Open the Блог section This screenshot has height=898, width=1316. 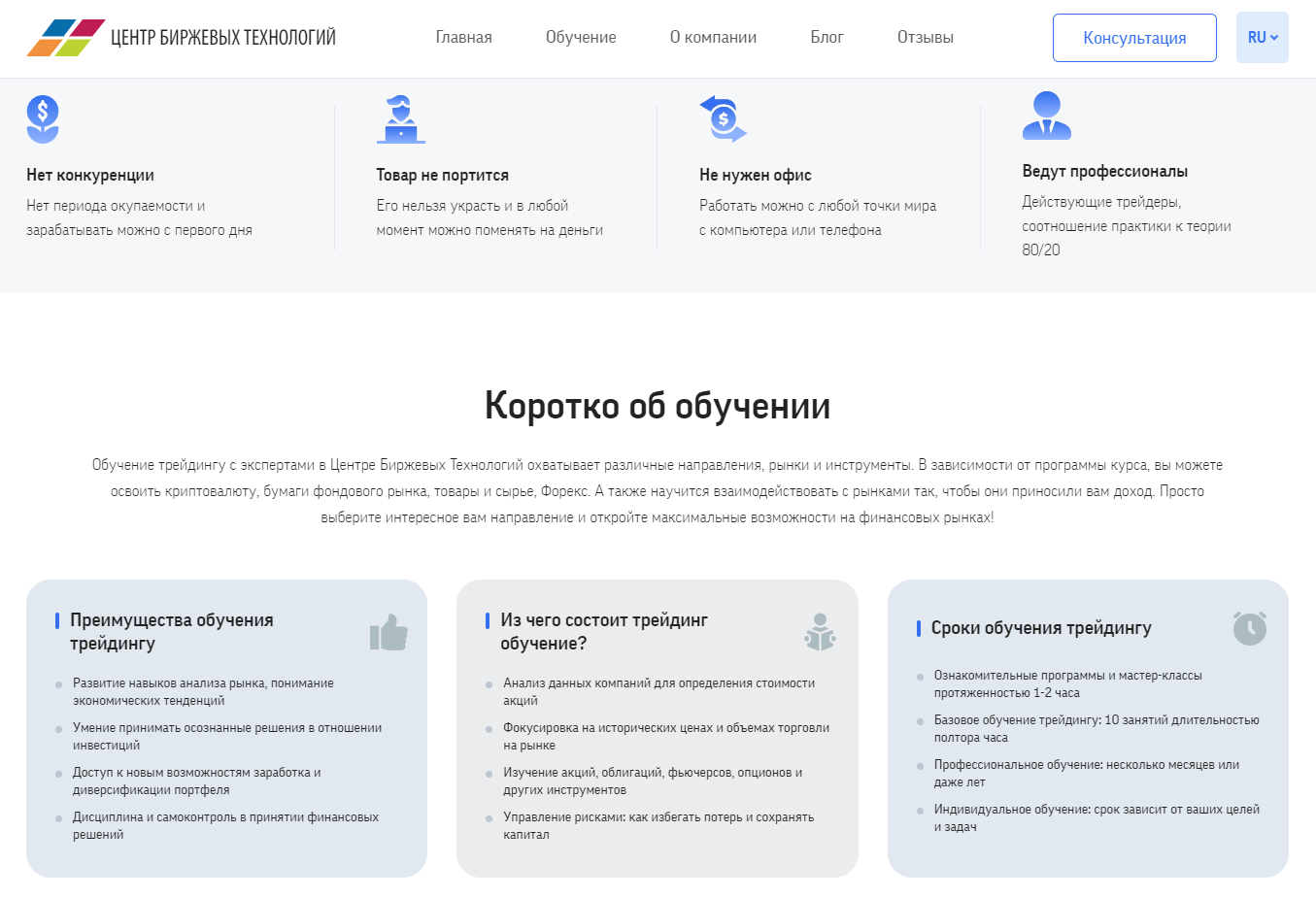[x=827, y=38]
